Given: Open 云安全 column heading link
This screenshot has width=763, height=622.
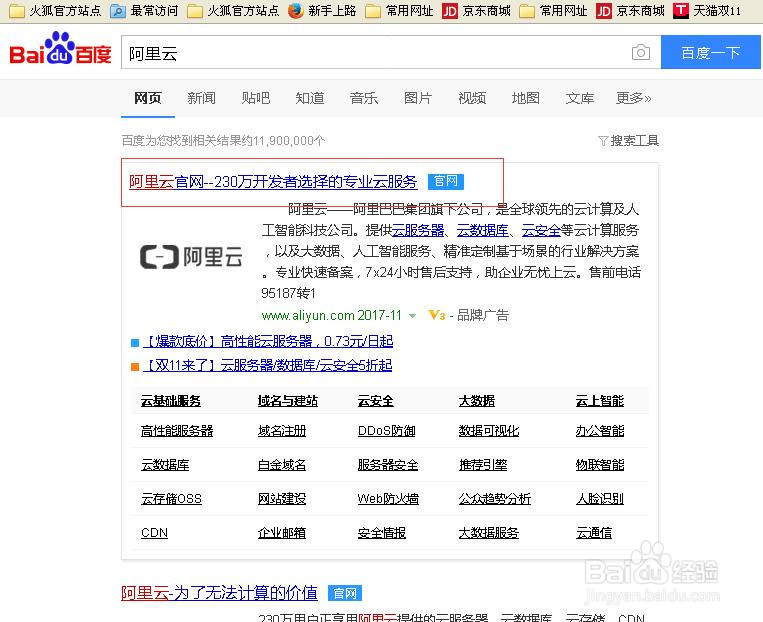Looking at the screenshot, I should tap(375, 401).
